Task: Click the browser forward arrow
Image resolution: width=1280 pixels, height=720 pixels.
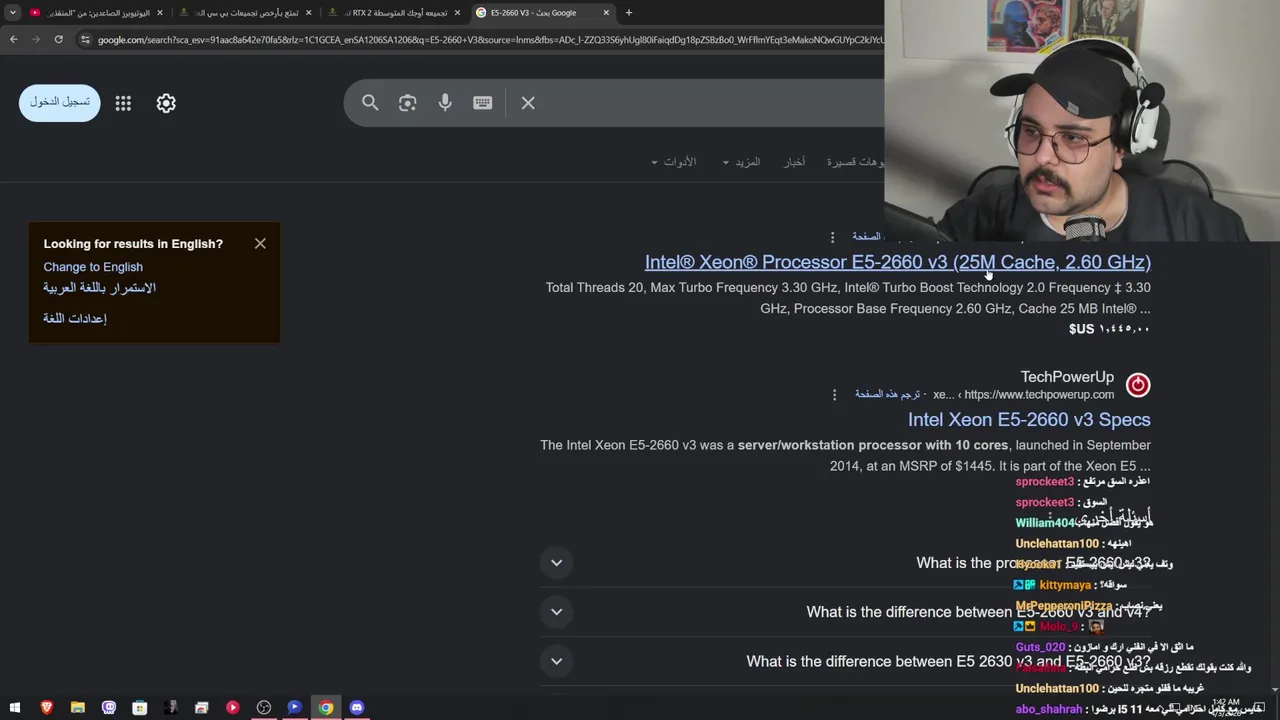Action: point(36,40)
